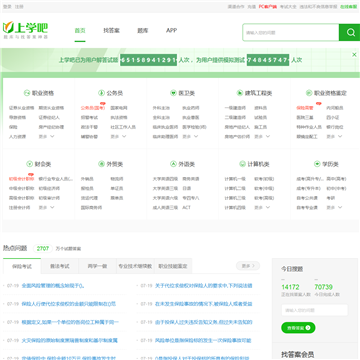Click the 建筑工程类 category icon
360x360 pixels.
pos(240,93)
